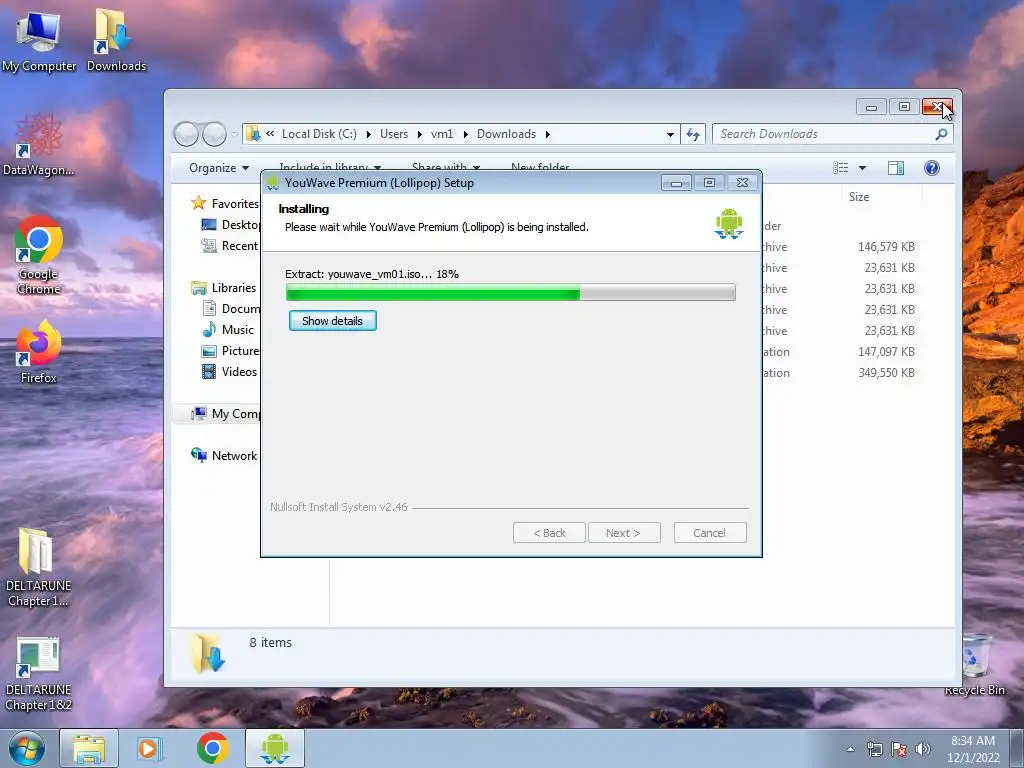Launch Firefox from the desktop

39,353
